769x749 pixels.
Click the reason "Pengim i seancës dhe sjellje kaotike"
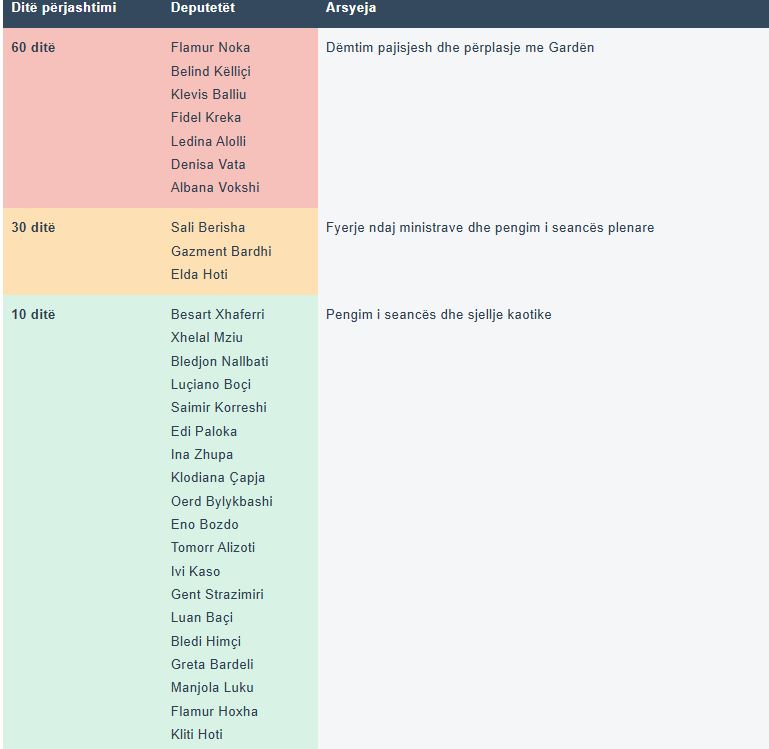coord(438,314)
